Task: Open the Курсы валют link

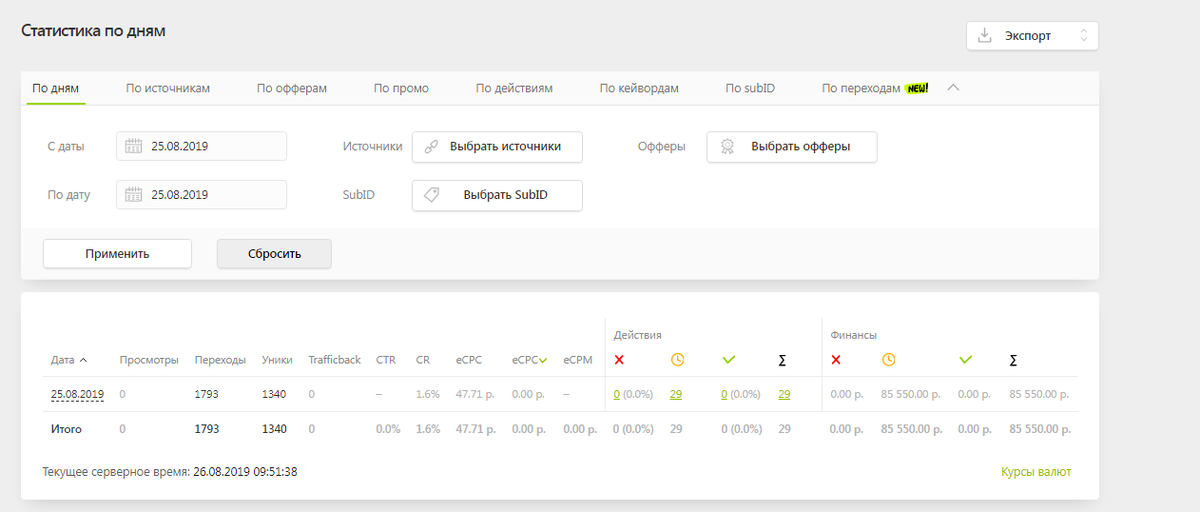Action: [1036, 471]
